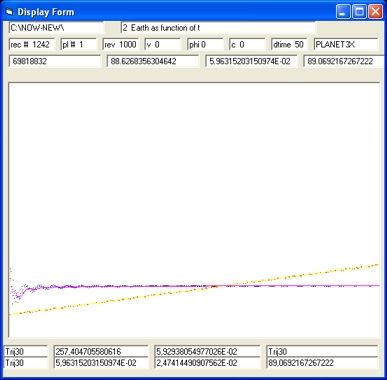This screenshot has width=387, height=380.
Task: Click the 'pl # 1' field
Action: point(79,44)
